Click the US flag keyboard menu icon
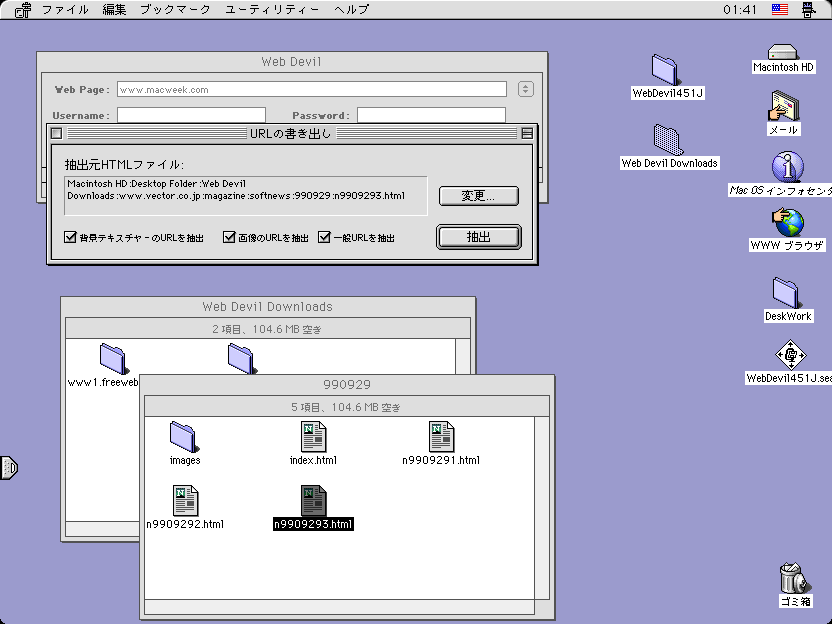 coord(779,10)
